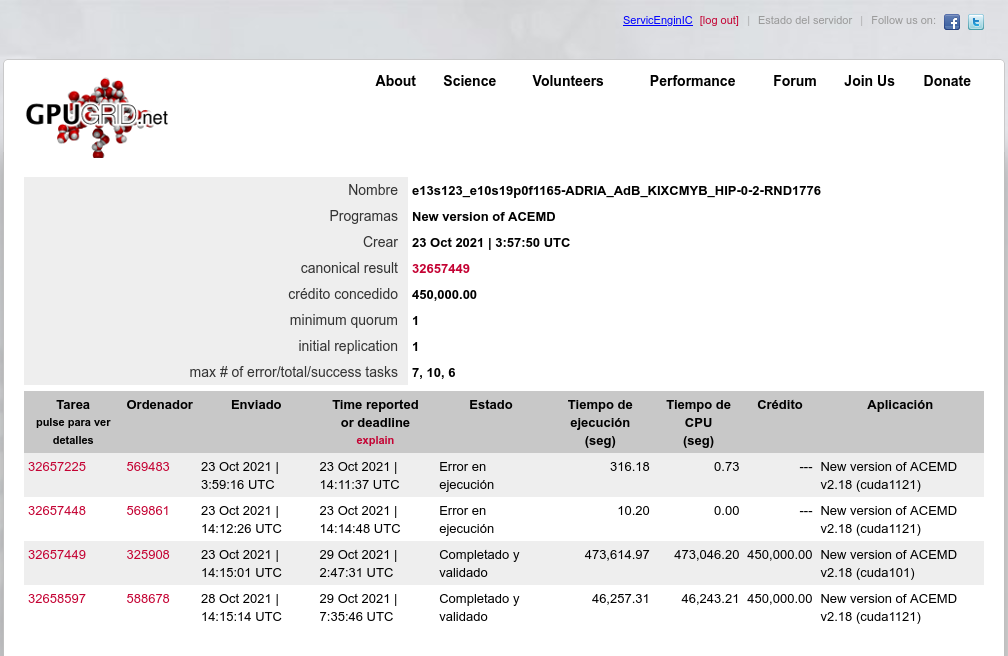This screenshot has width=1008, height=656.
Task: Click the run time value 316.18
Action: (629, 467)
